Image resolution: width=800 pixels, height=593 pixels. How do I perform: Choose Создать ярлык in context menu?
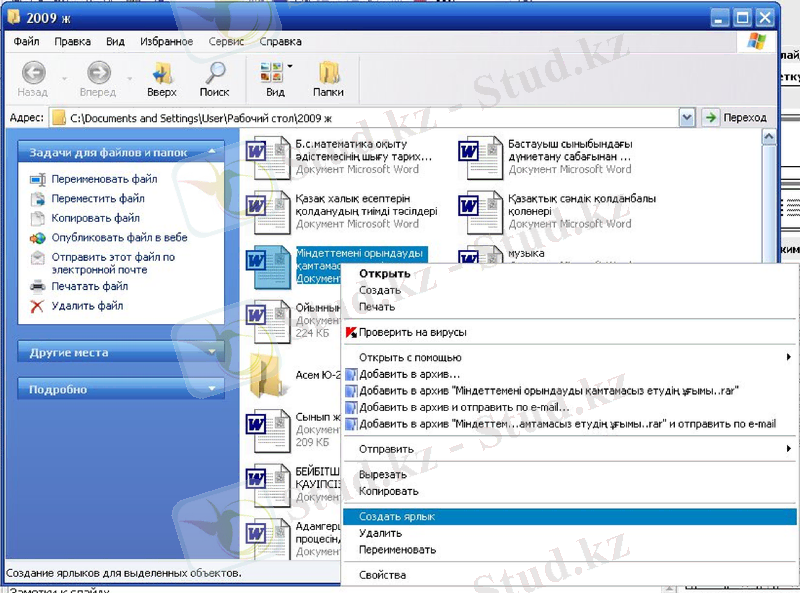pos(397,517)
